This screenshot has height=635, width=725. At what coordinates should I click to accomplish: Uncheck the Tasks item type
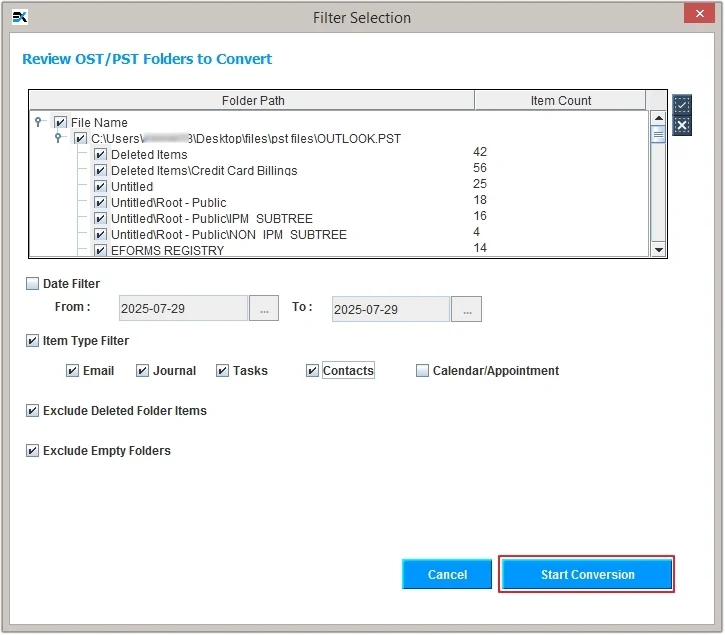pos(222,370)
